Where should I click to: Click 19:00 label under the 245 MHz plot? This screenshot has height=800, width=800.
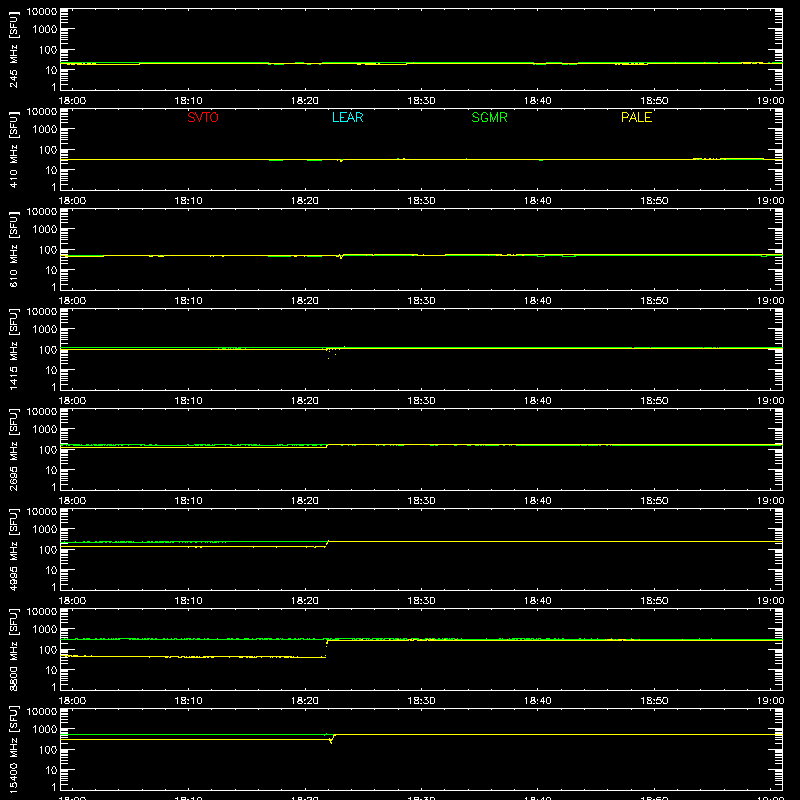(770, 101)
